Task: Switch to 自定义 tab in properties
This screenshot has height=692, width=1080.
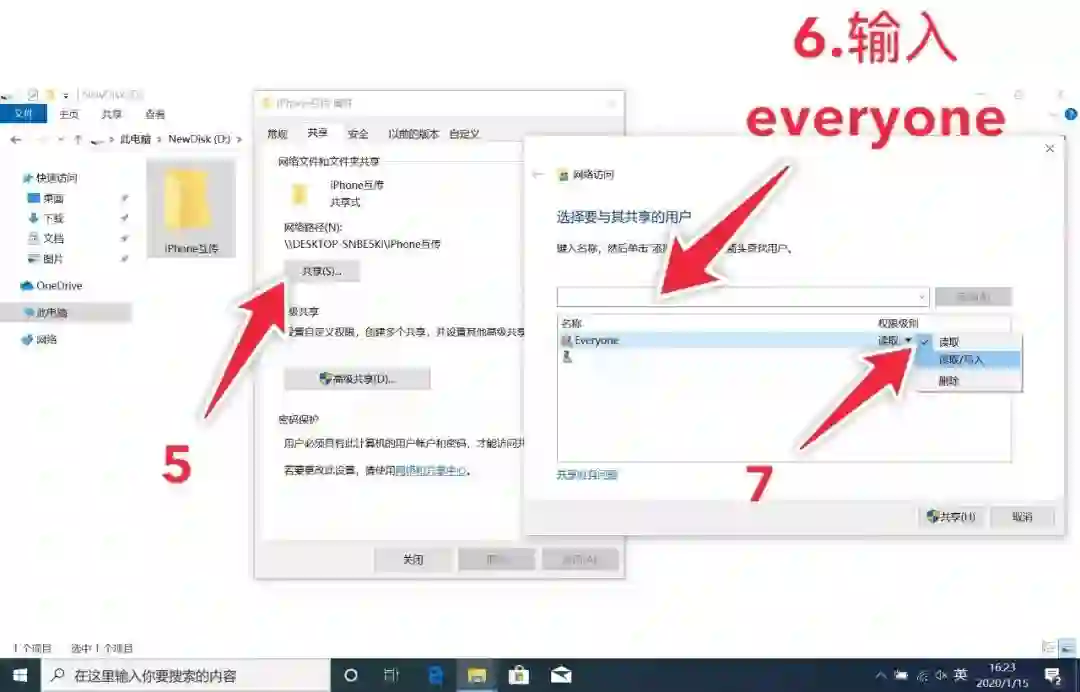Action: pyautogui.click(x=464, y=134)
